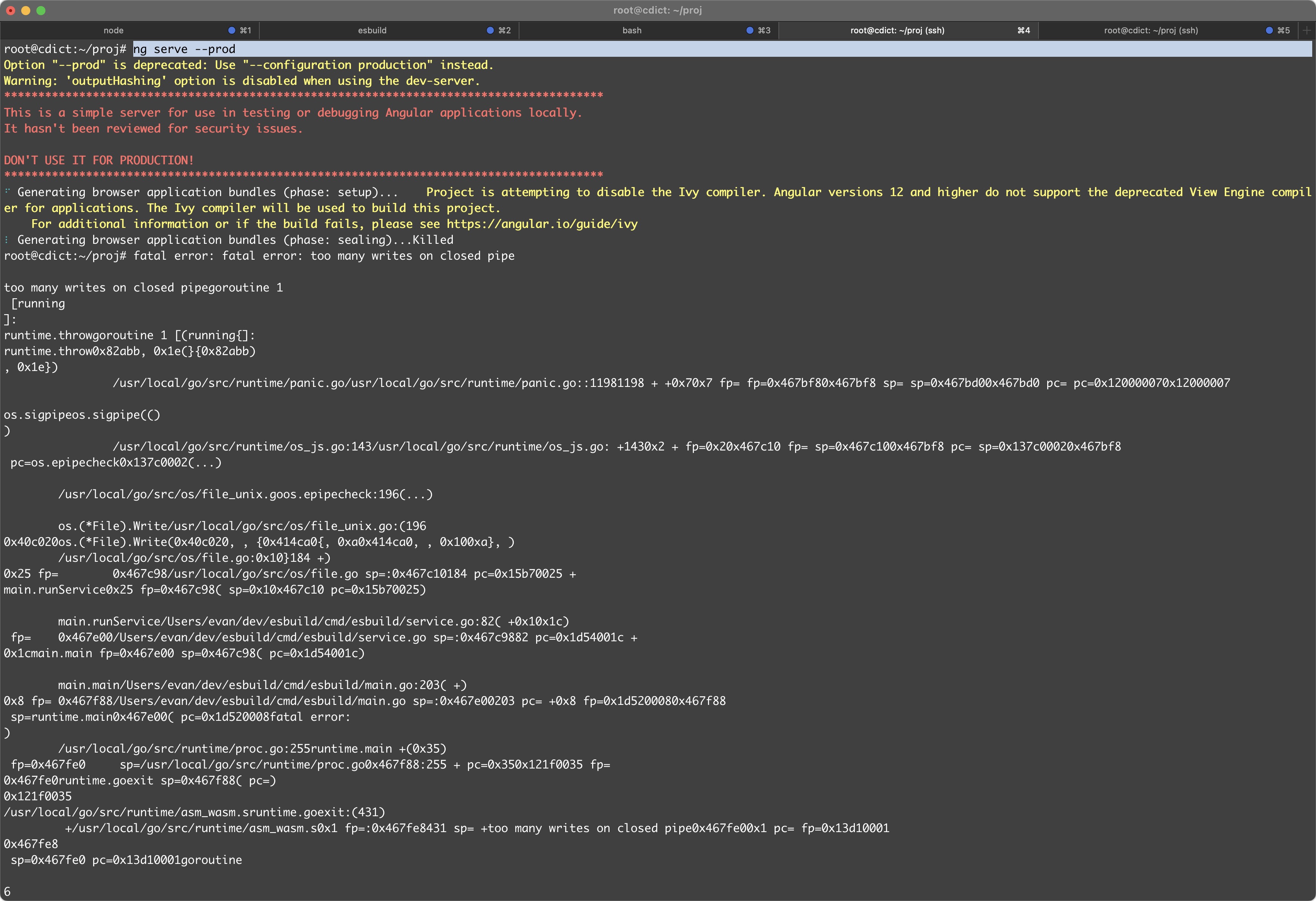Switch to the node tab
This screenshot has width=1316, height=901.
(x=113, y=31)
